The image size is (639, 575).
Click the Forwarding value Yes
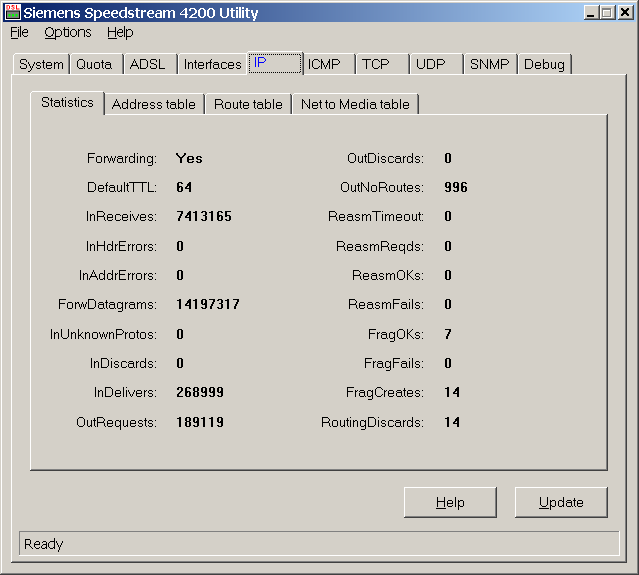click(189, 159)
